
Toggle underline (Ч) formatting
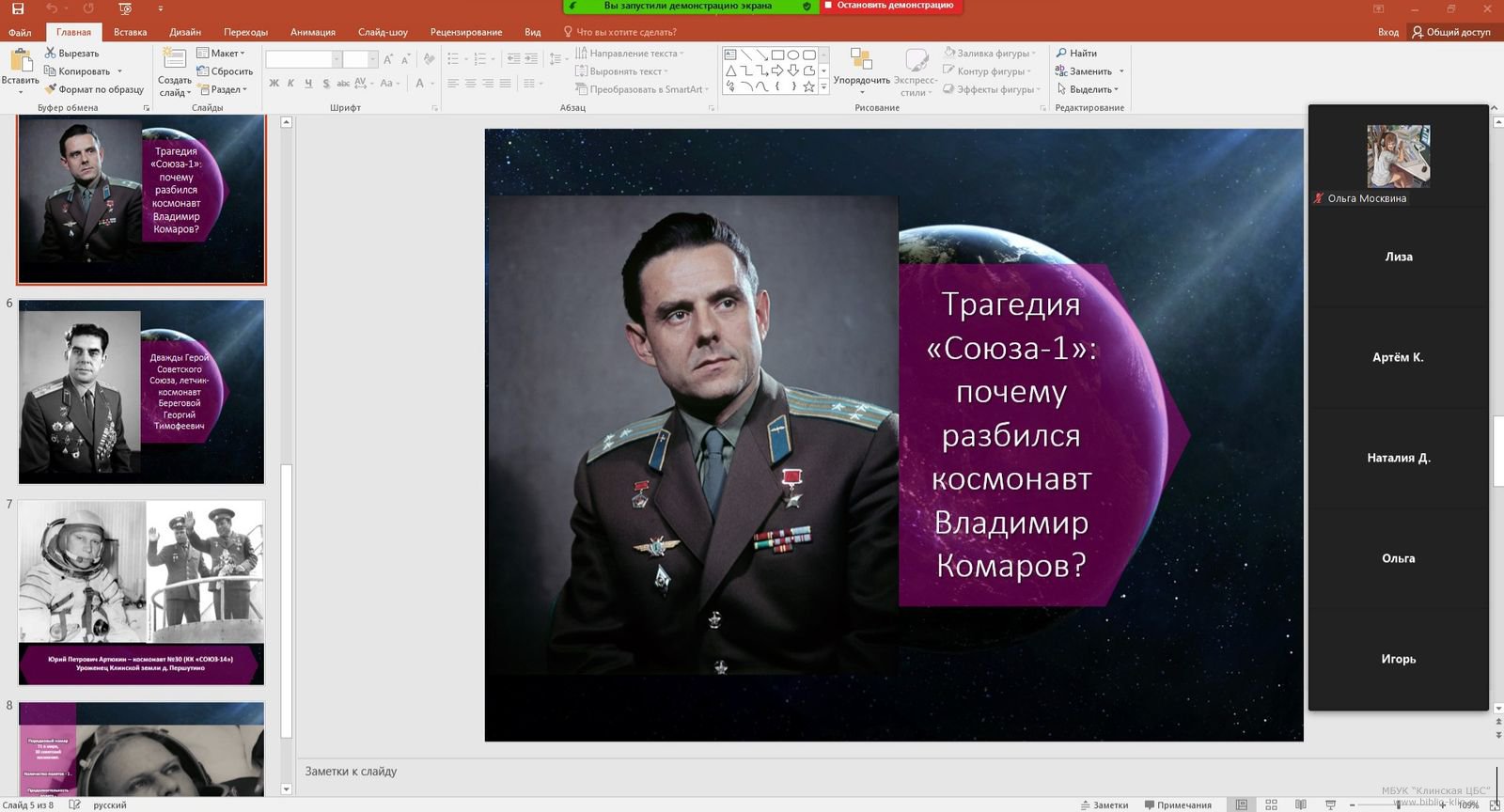(x=308, y=84)
